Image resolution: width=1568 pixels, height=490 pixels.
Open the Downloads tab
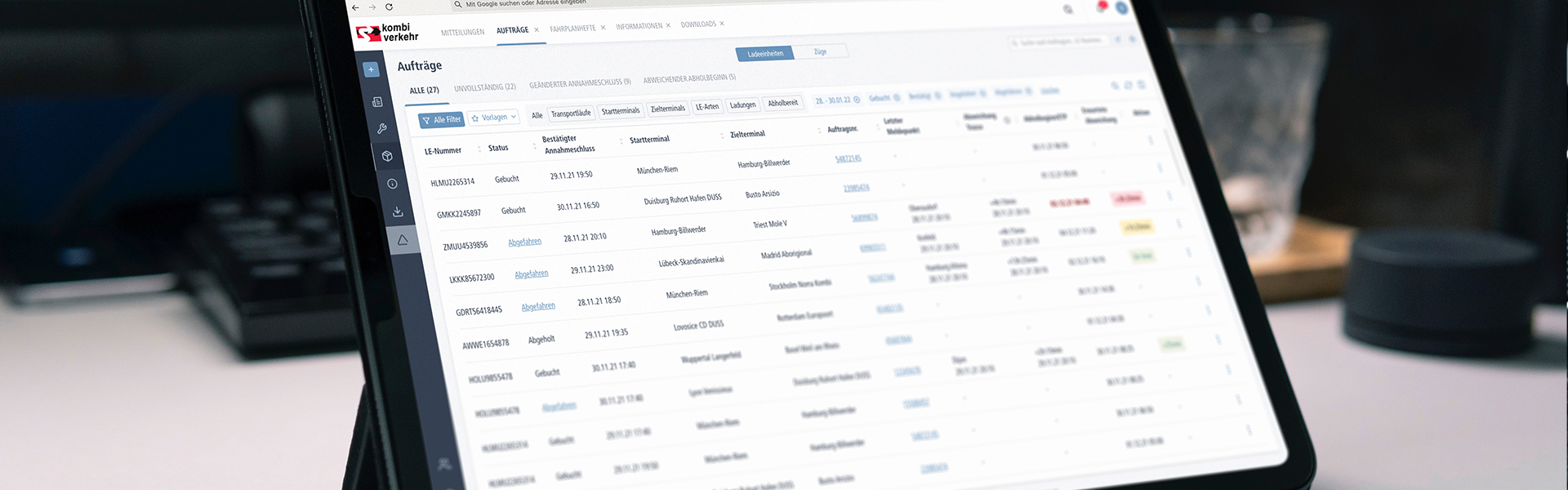[698, 24]
